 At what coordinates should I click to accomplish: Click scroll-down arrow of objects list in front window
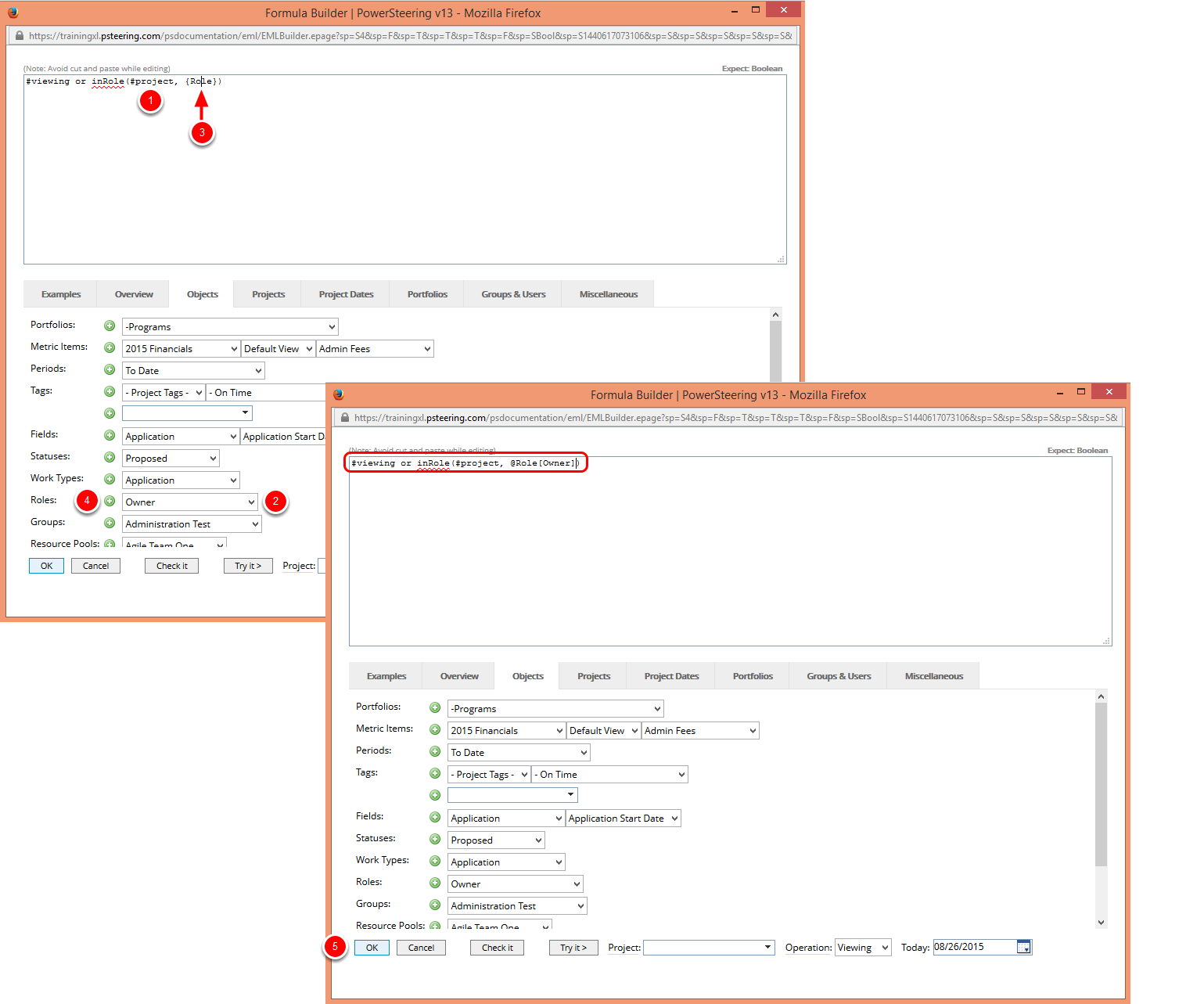[1102, 923]
